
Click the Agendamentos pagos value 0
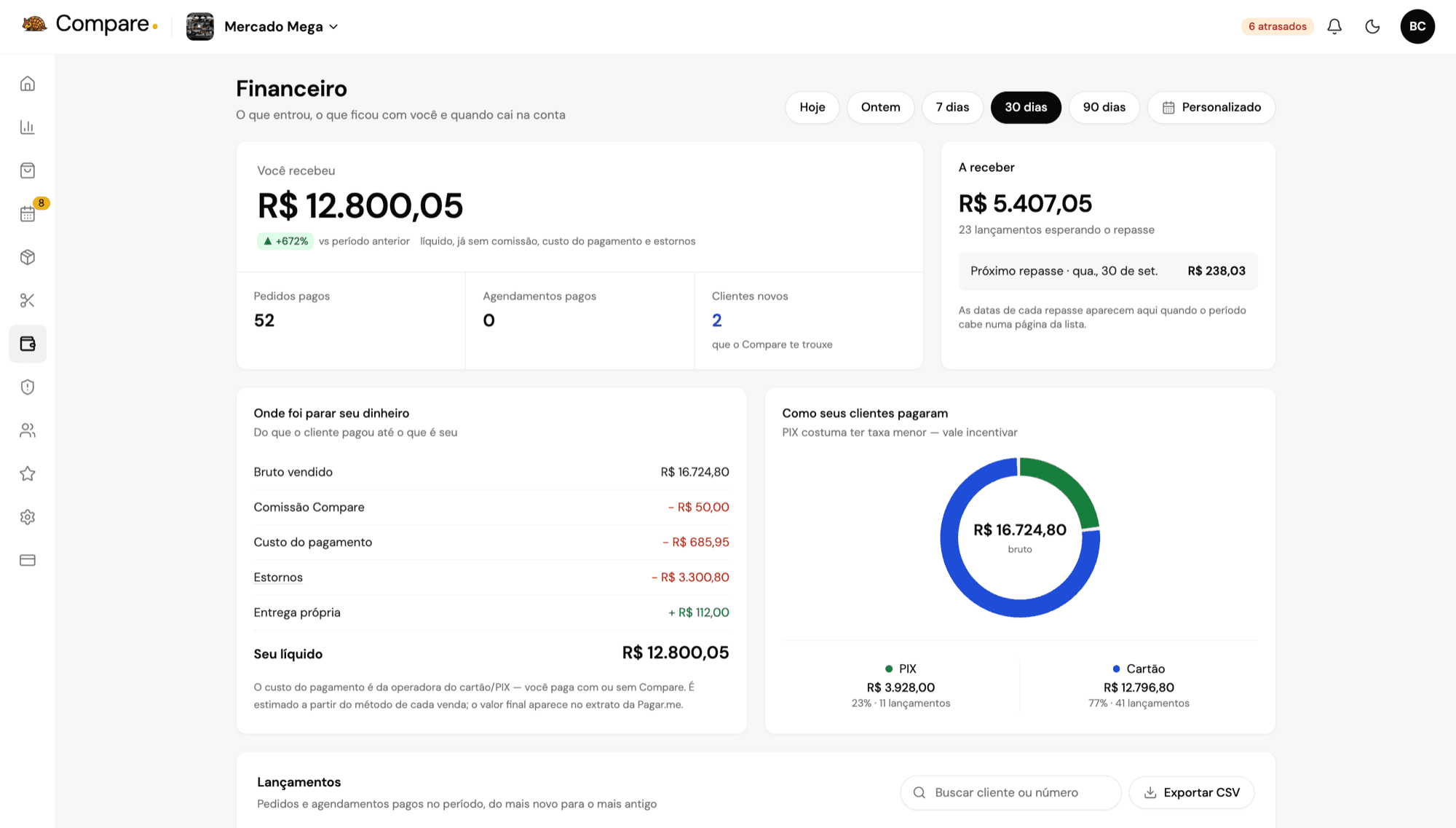[488, 320]
